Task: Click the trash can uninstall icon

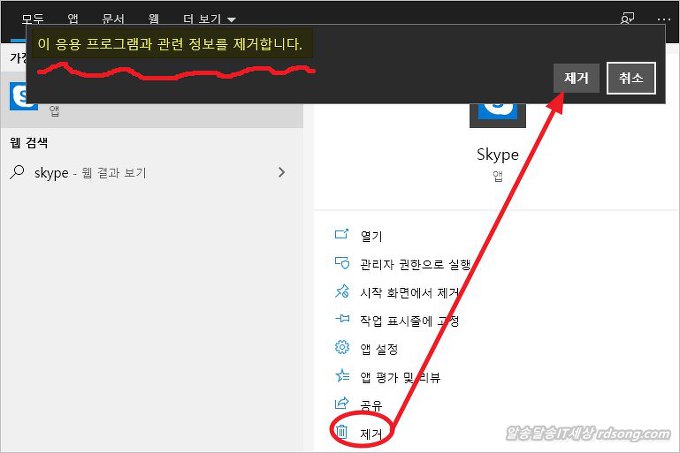Action: [342, 432]
